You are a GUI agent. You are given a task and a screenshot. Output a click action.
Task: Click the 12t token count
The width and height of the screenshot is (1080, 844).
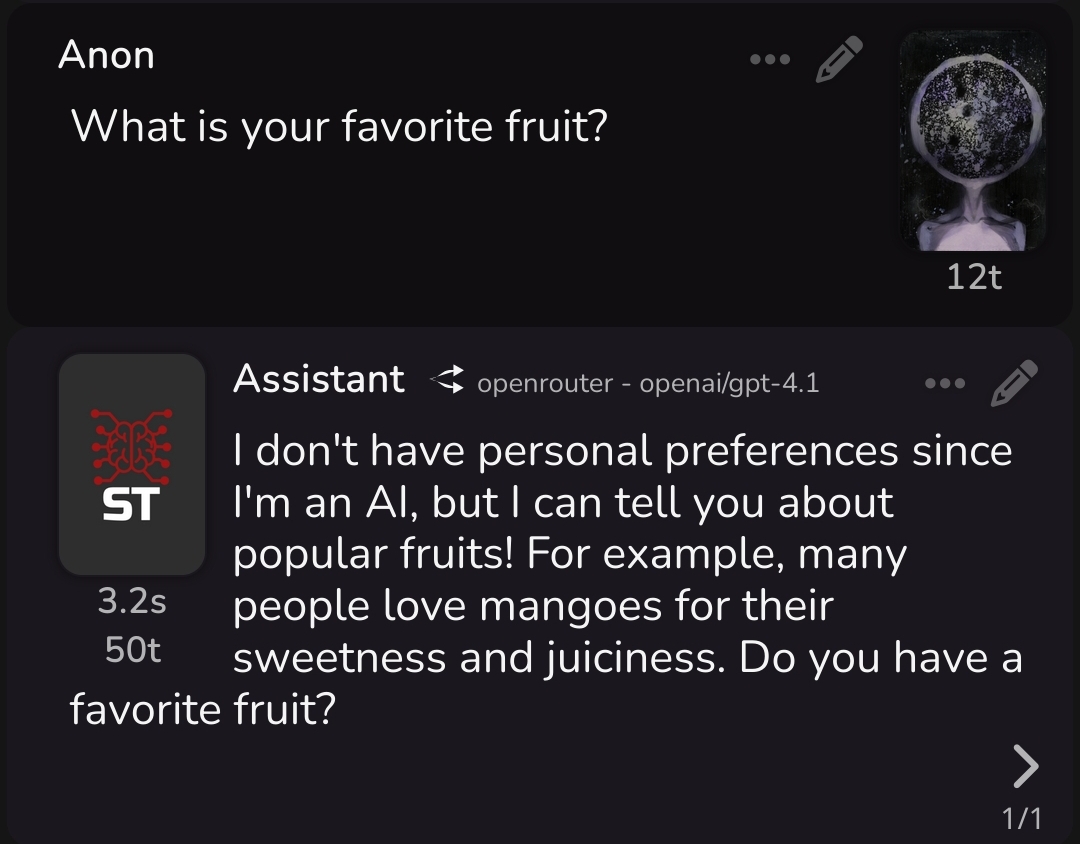pyautogui.click(x=973, y=277)
